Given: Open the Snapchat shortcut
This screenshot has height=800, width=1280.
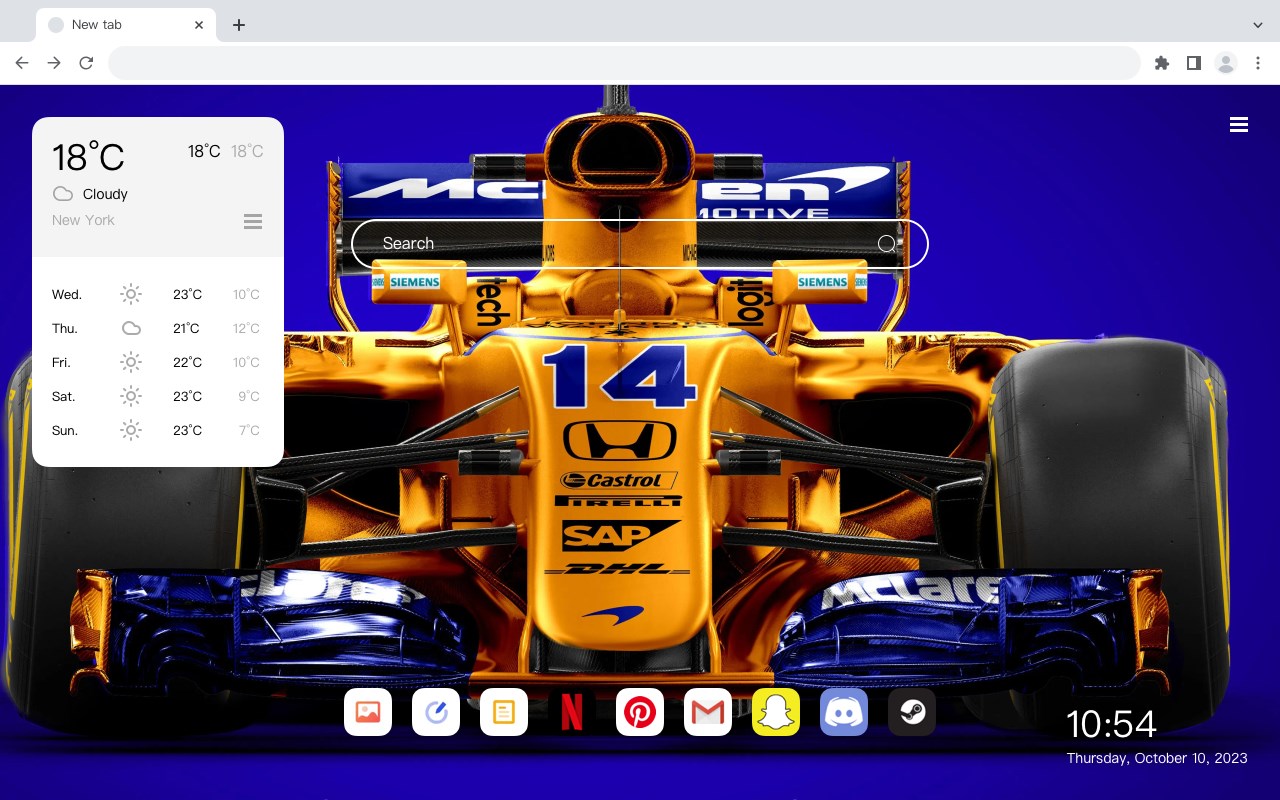Looking at the screenshot, I should tap(776, 712).
